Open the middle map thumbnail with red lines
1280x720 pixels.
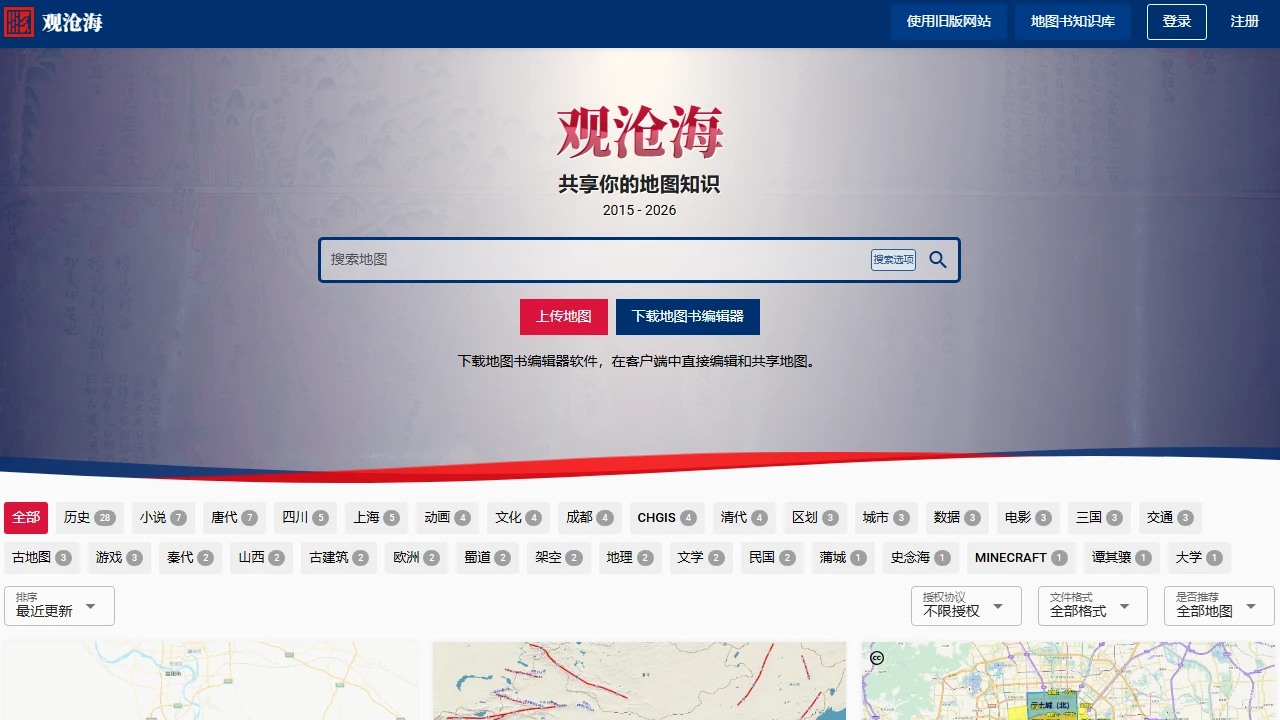click(639, 680)
